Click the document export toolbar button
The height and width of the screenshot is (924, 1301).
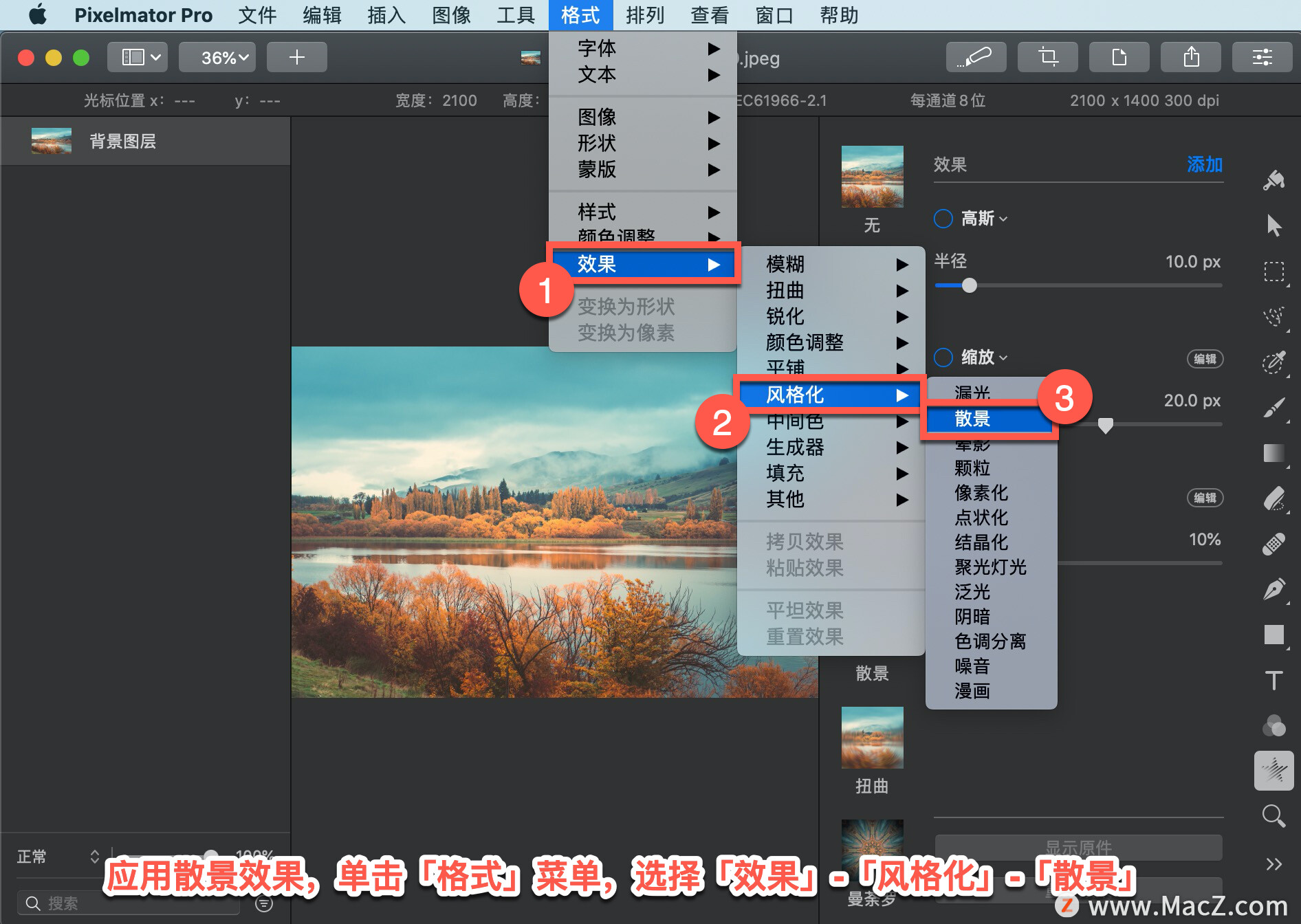point(1119,57)
